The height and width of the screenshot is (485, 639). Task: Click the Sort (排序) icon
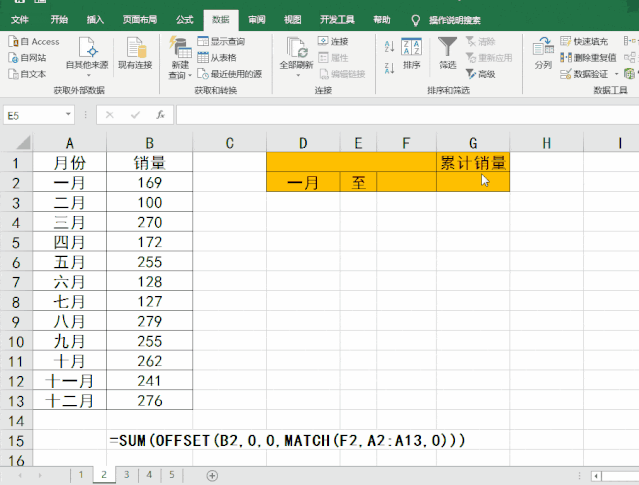coord(411,52)
